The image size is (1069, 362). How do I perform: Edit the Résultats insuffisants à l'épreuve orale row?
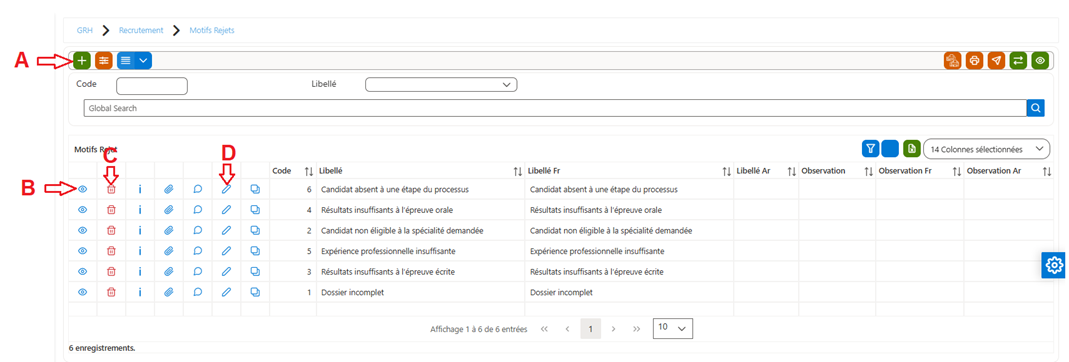226,210
